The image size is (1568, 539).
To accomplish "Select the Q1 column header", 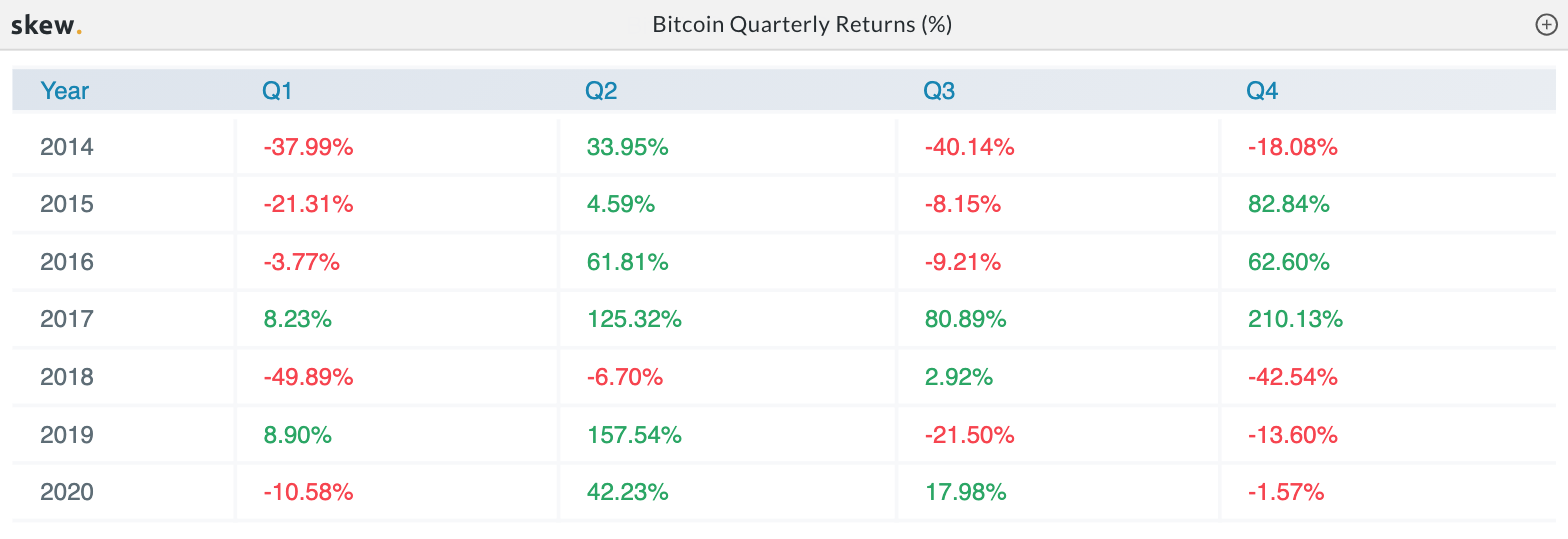I will coord(277,91).
